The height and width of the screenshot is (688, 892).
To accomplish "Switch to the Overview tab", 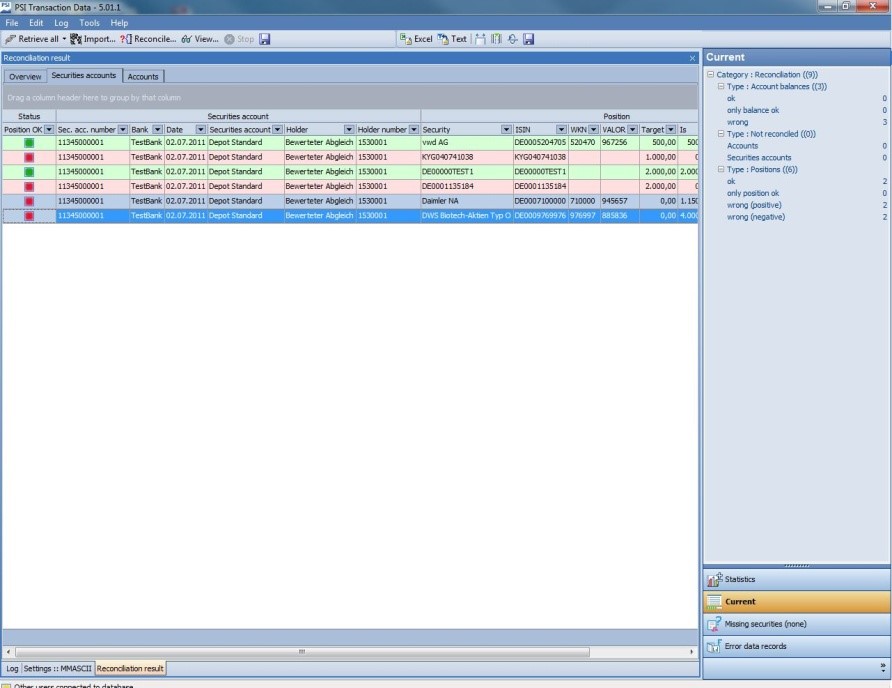I will click(25, 76).
